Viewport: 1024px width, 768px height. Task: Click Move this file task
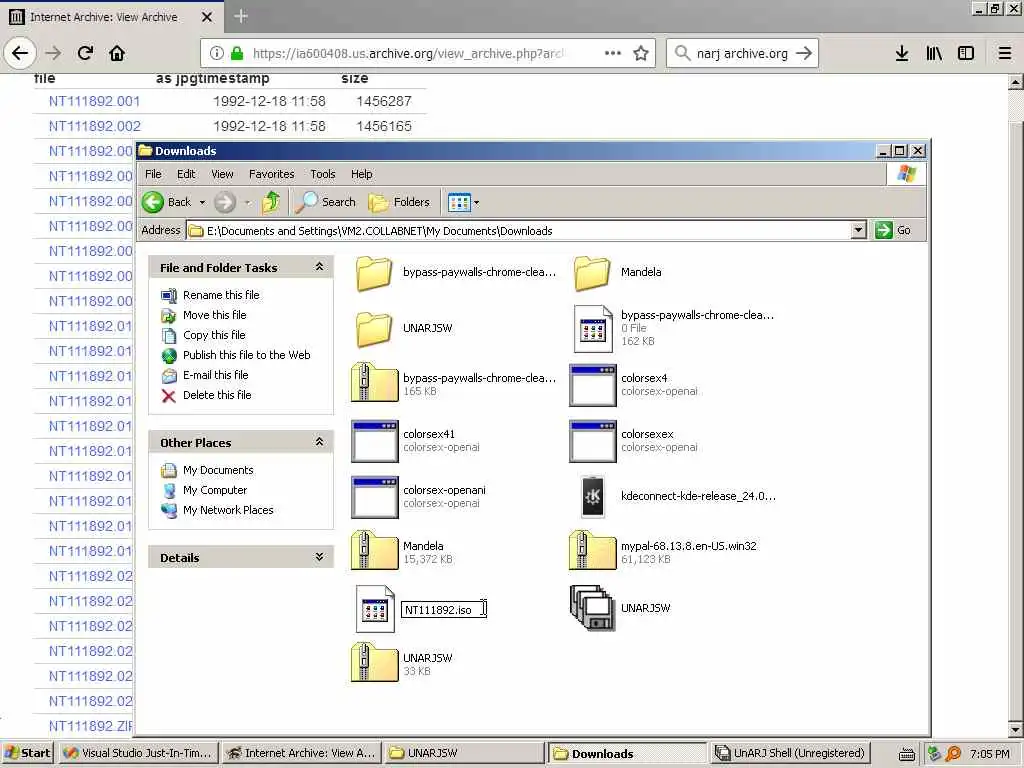[214, 315]
